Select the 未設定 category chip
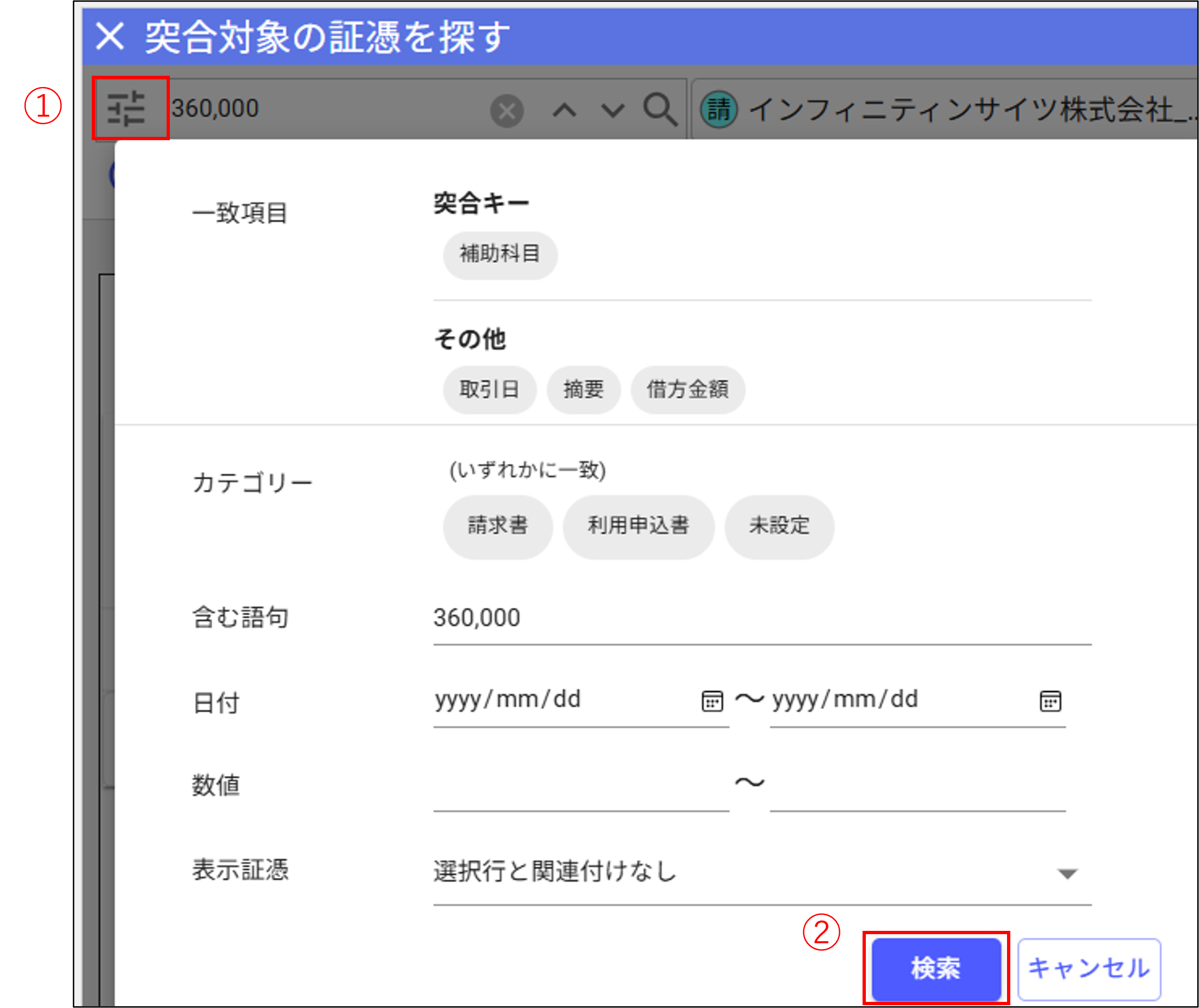The height and width of the screenshot is (1008, 1199). (779, 526)
